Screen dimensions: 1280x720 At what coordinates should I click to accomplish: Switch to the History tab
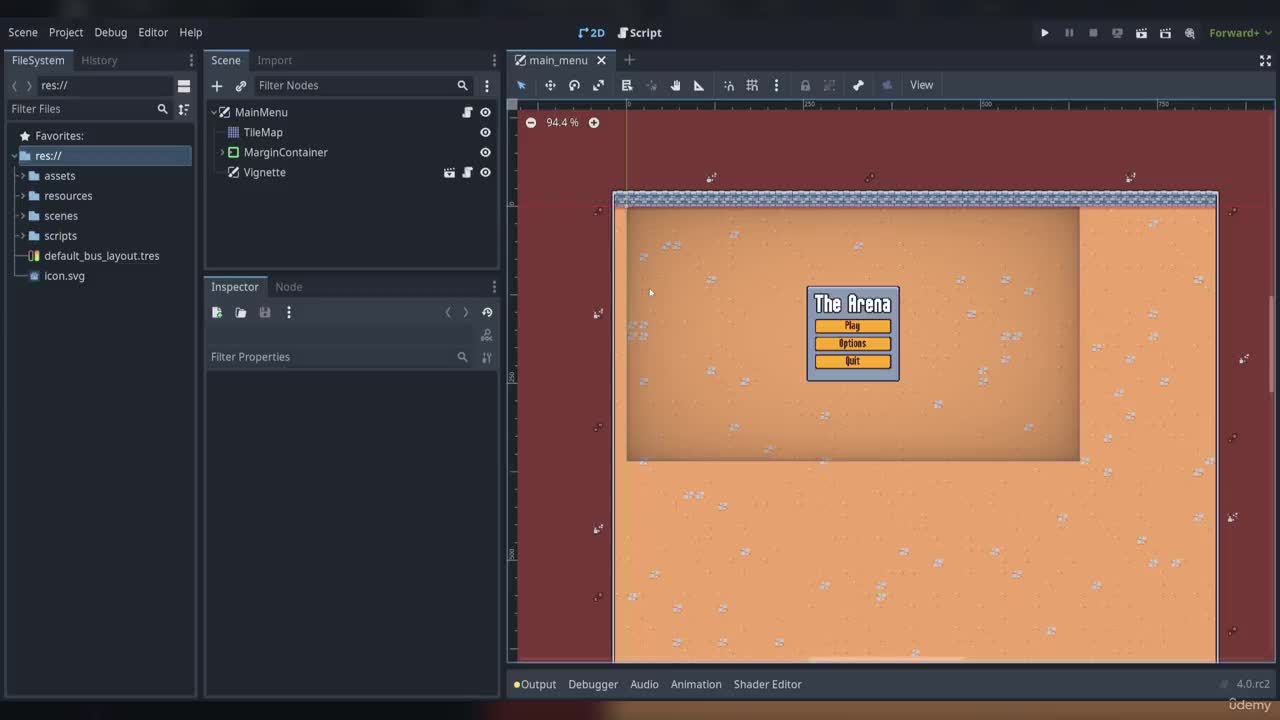click(x=99, y=60)
